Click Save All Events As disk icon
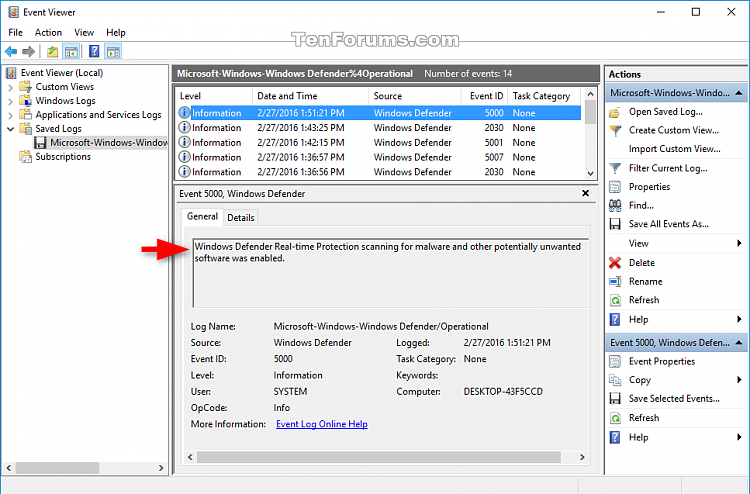The width and height of the screenshot is (750, 494). click(615, 224)
